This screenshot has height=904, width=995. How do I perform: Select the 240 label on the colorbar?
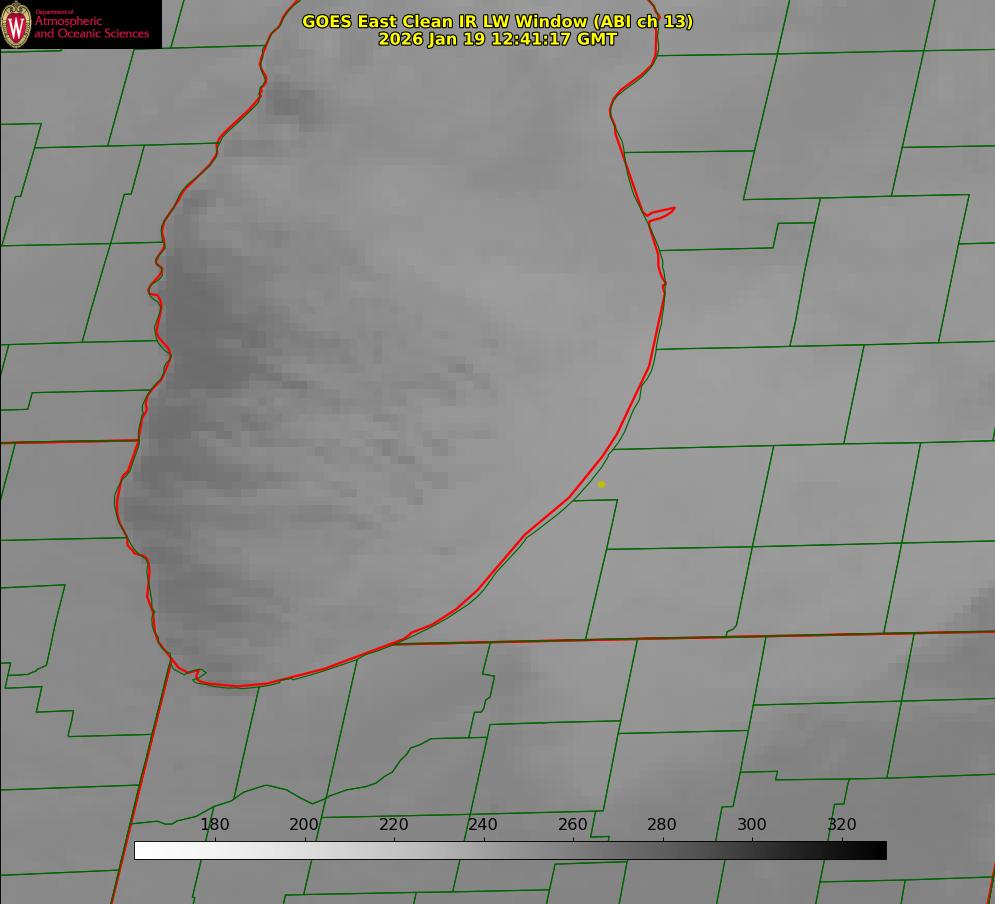483,825
